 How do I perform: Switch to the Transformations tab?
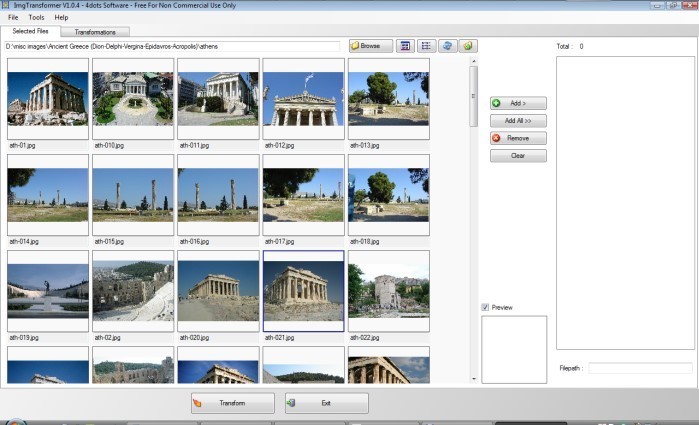(x=95, y=32)
